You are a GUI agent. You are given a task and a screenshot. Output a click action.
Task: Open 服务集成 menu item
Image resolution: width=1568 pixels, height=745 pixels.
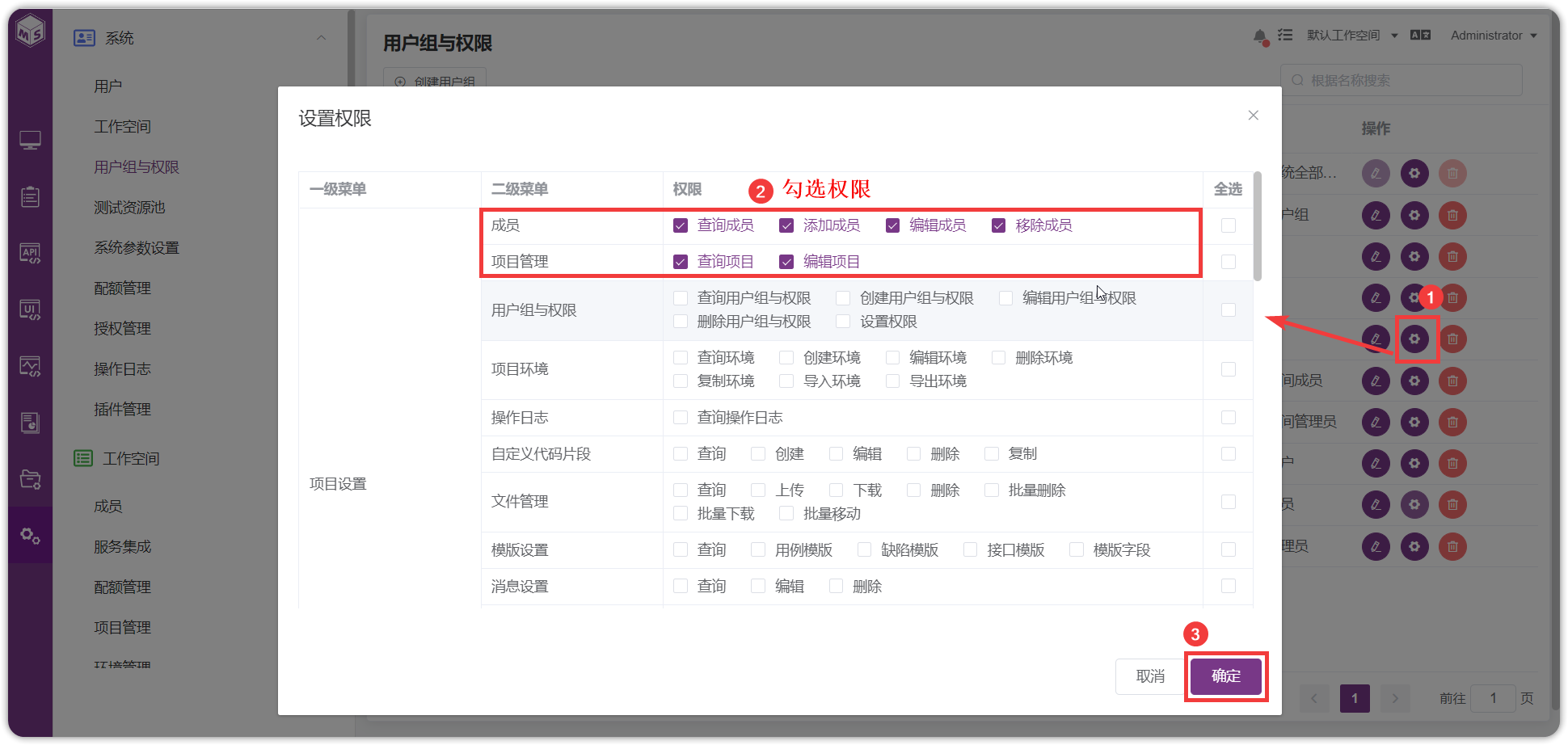coord(122,547)
